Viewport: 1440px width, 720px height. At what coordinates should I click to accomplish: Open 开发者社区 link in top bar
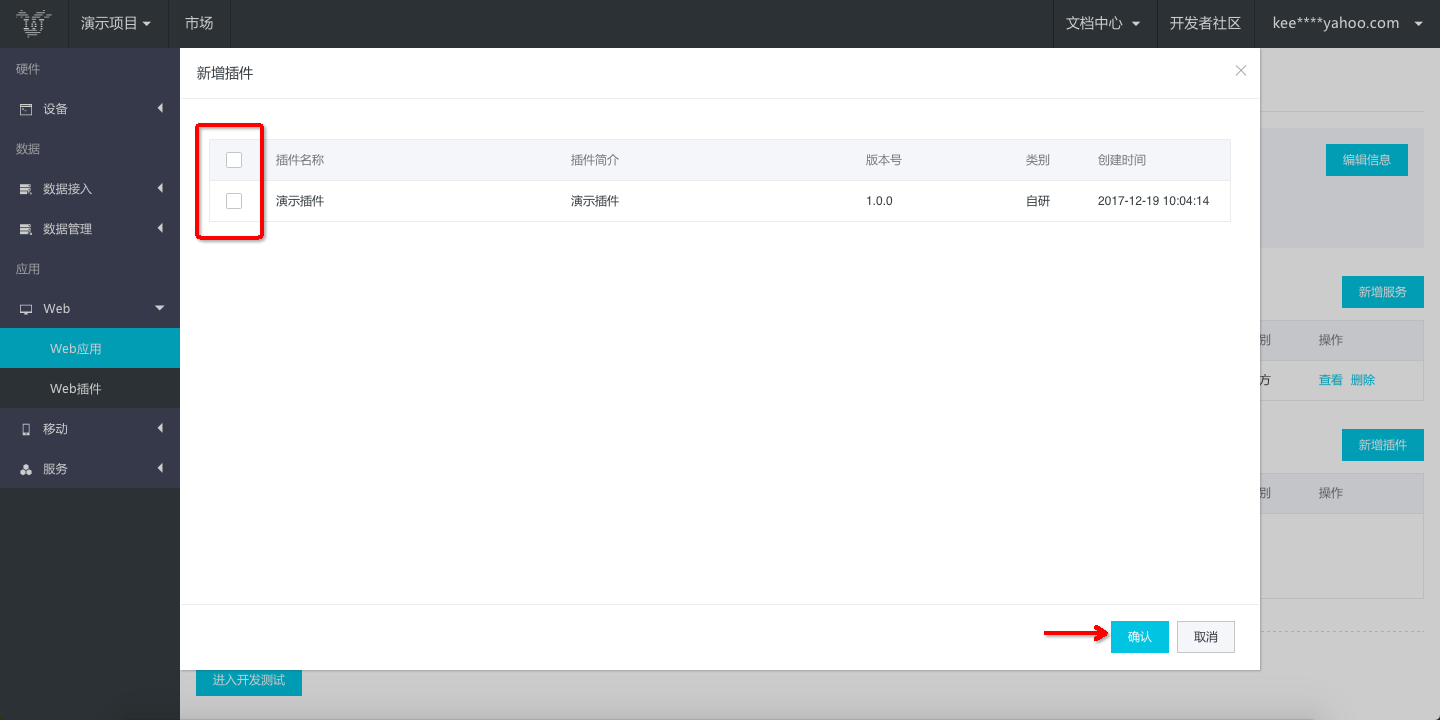[x=1205, y=23]
